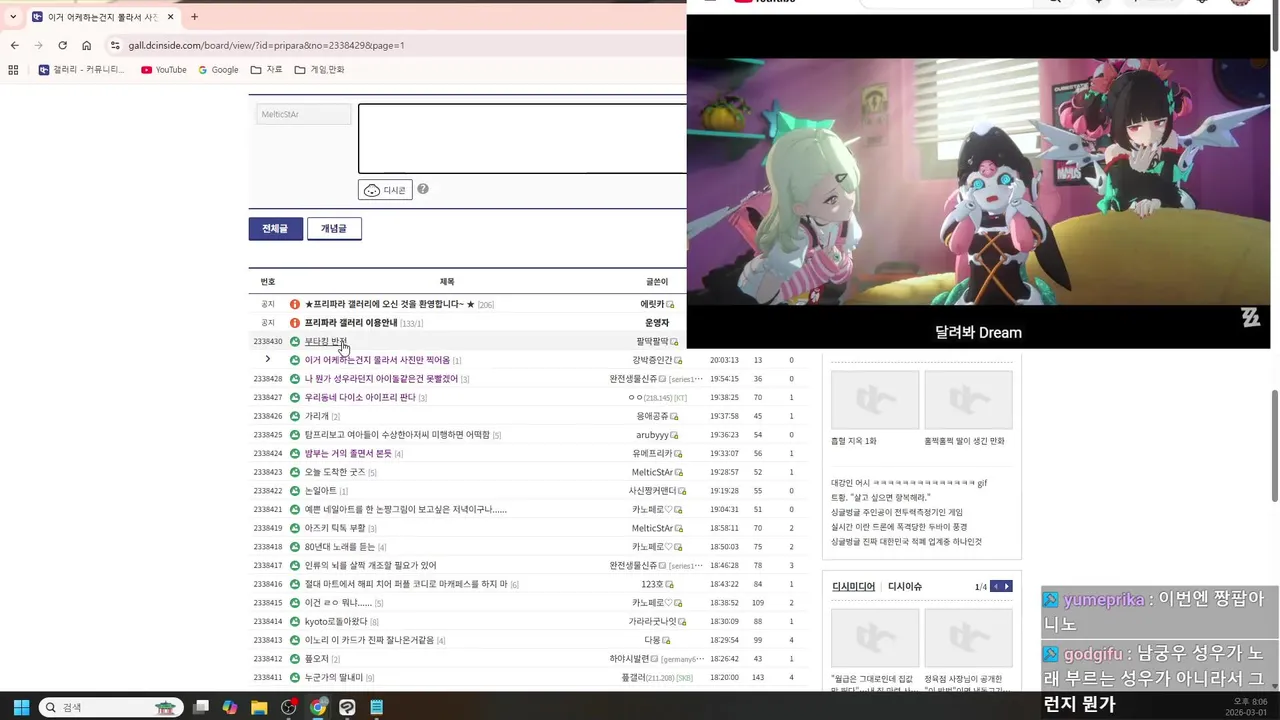Open 갤러리 - 커뮤니티 bookmark
The width and height of the screenshot is (1280, 720).
(82, 70)
